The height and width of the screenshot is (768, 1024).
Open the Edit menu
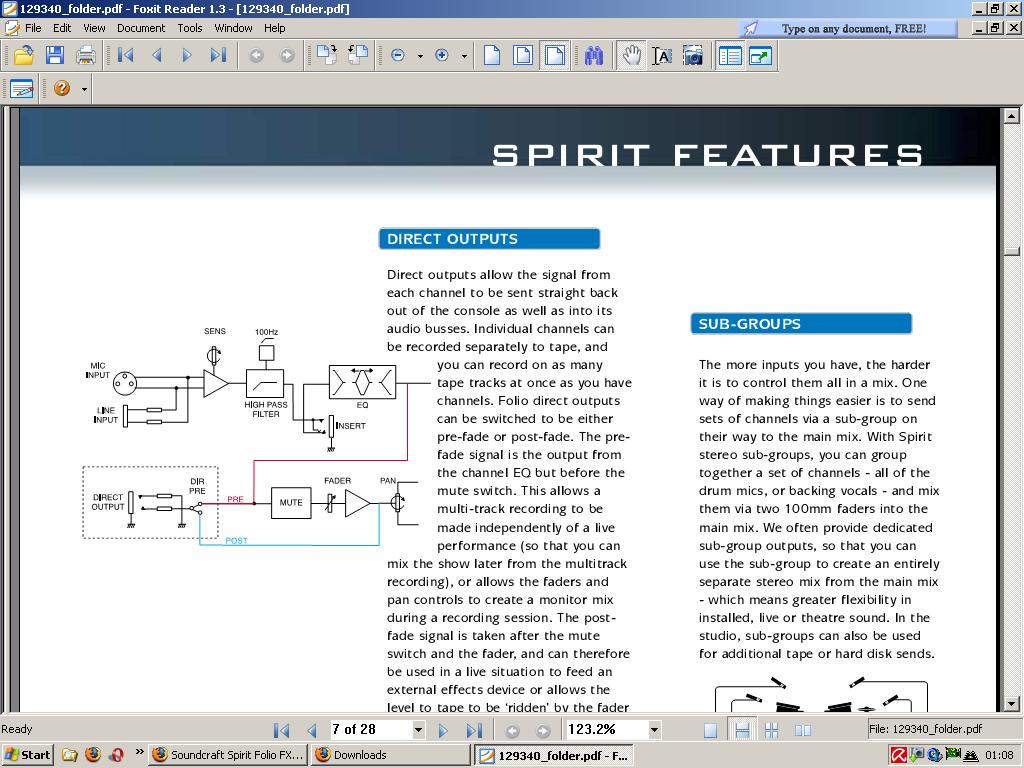pos(62,28)
